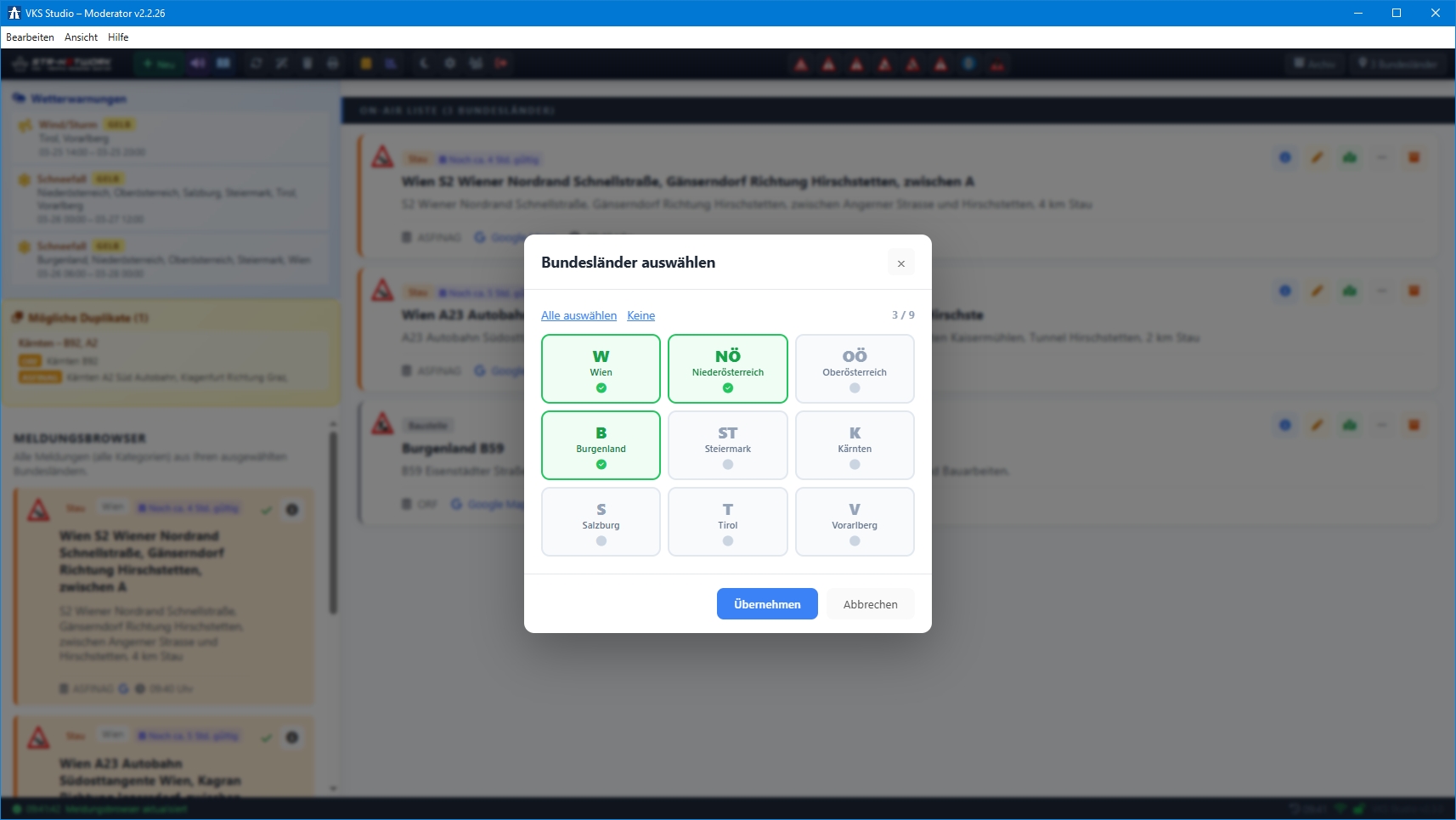The height and width of the screenshot is (820, 1456).
Task: Confirm selection with the Übernehmen button
Action: [766, 604]
